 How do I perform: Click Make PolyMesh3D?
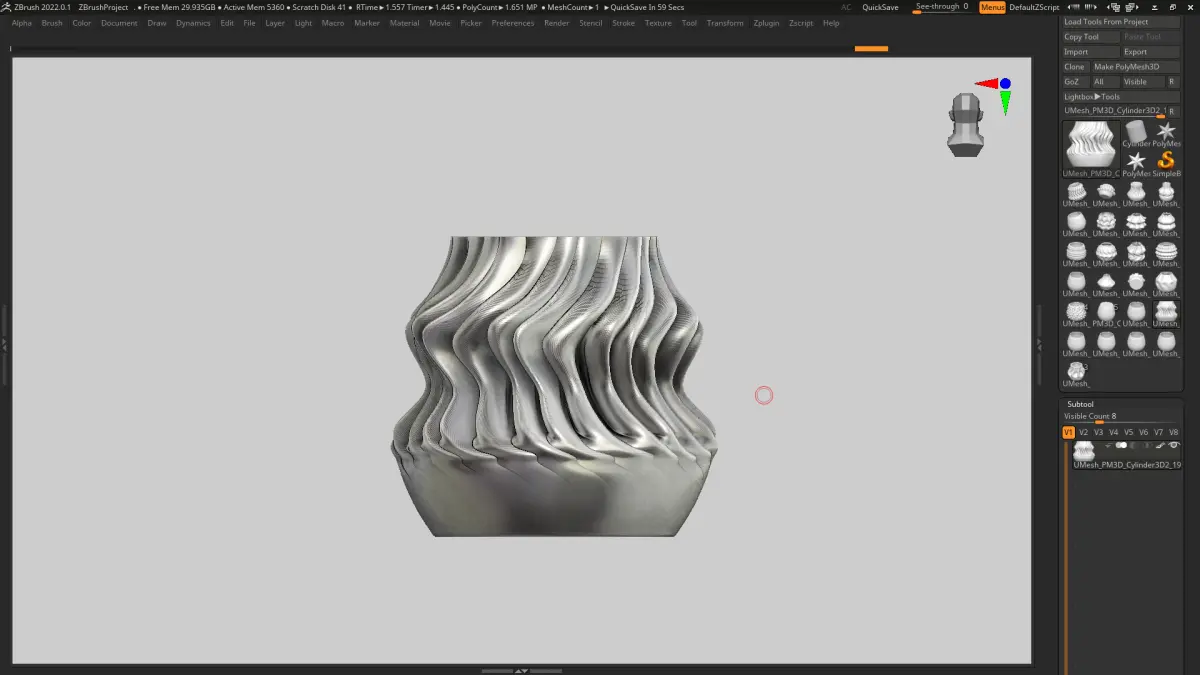pyautogui.click(x=1136, y=67)
